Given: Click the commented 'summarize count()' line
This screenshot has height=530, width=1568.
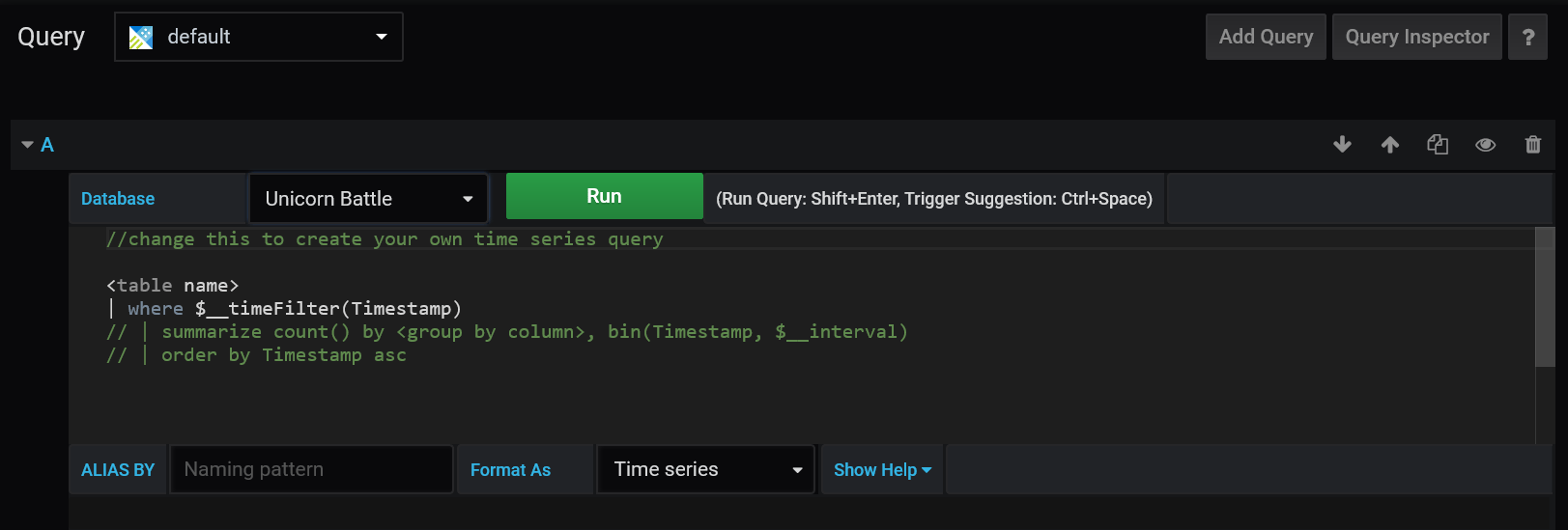Looking at the screenshot, I should (x=507, y=332).
